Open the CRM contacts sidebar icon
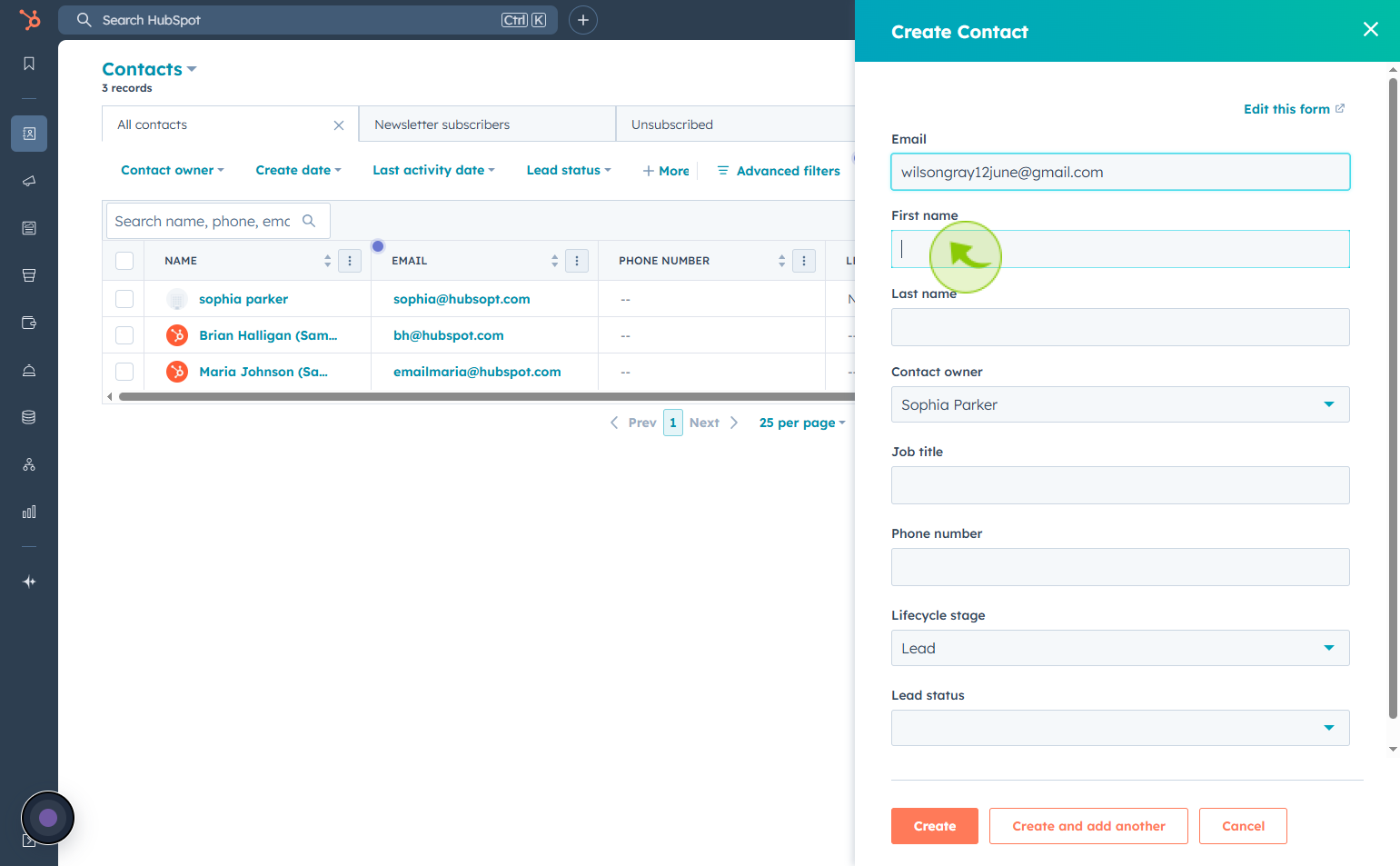The image size is (1400, 866). (x=29, y=134)
